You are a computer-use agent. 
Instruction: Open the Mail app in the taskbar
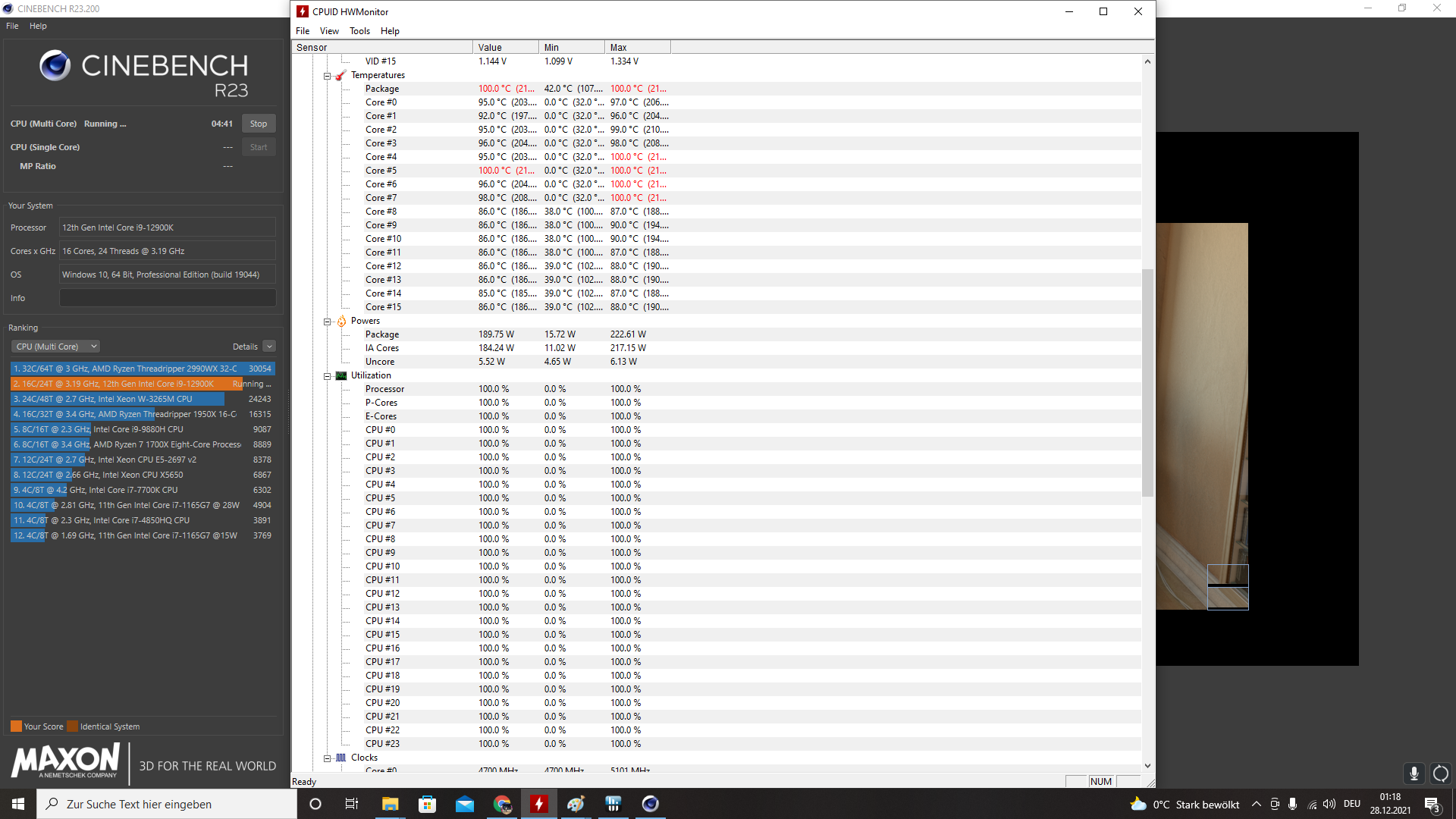(x=464, y=804)
